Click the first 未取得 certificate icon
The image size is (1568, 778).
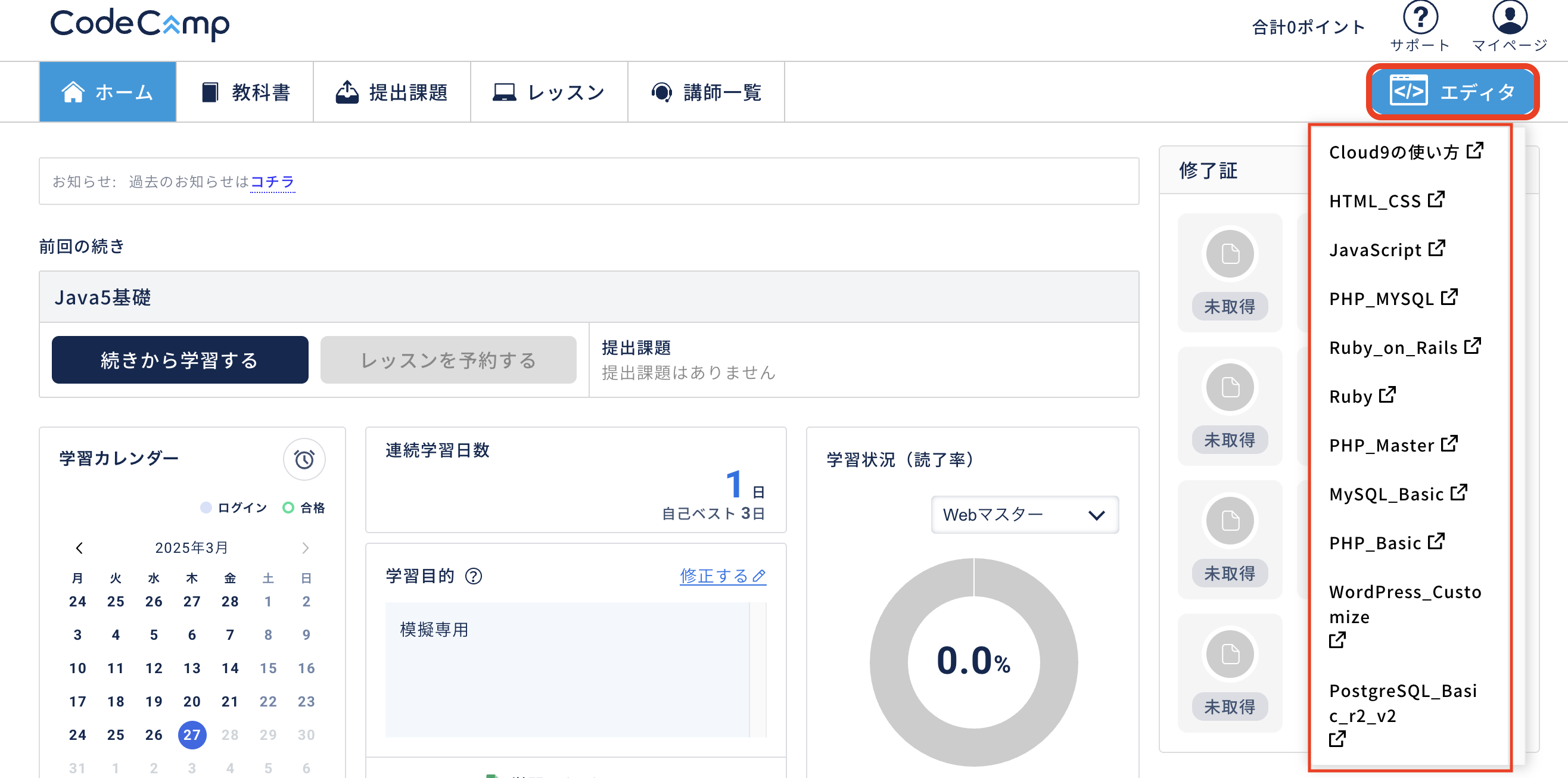[x=1230, y=254]
